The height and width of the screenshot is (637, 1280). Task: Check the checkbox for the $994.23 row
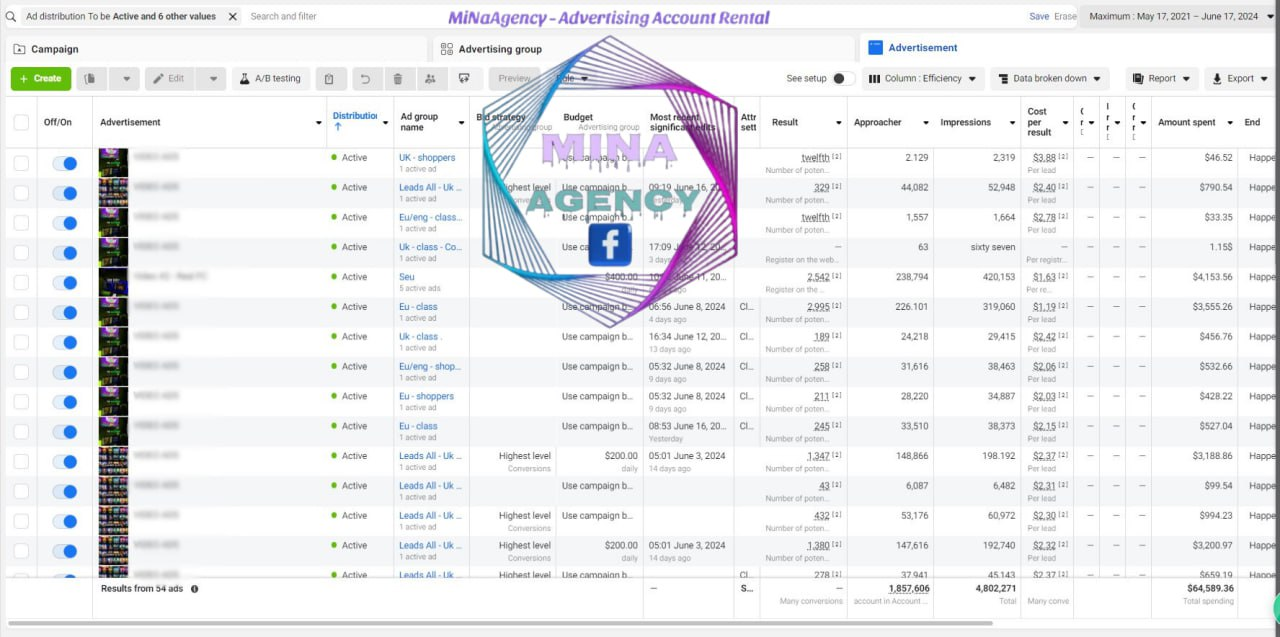(21, 521)
